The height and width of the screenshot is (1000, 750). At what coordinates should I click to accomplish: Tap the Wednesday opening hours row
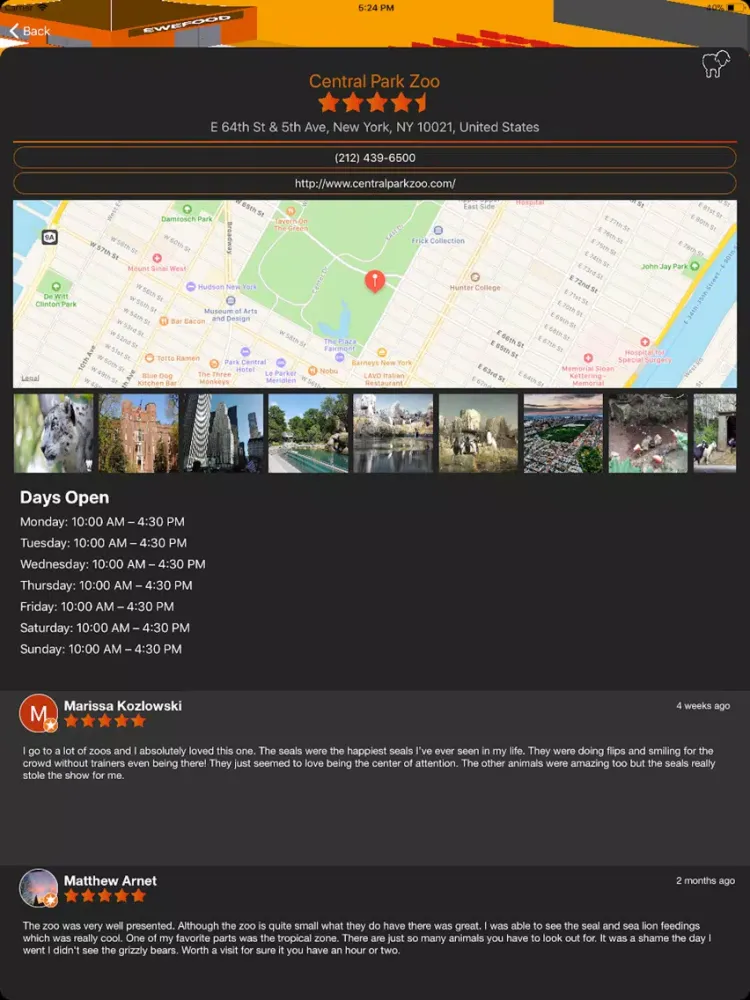pyautogui.click(x=113, y=564)
